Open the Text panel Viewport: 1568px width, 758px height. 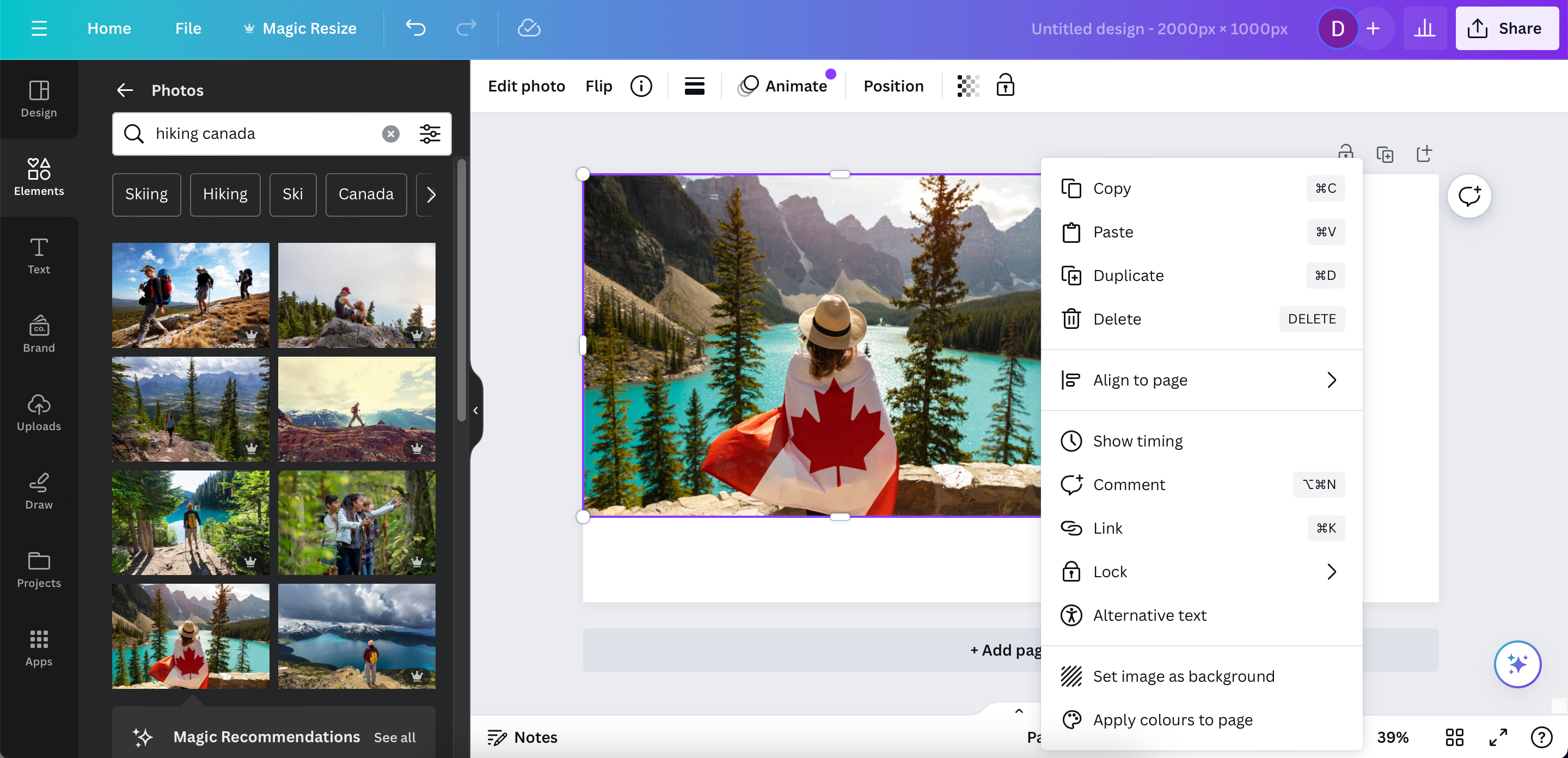pyautogui.click(x=38, y=256)
